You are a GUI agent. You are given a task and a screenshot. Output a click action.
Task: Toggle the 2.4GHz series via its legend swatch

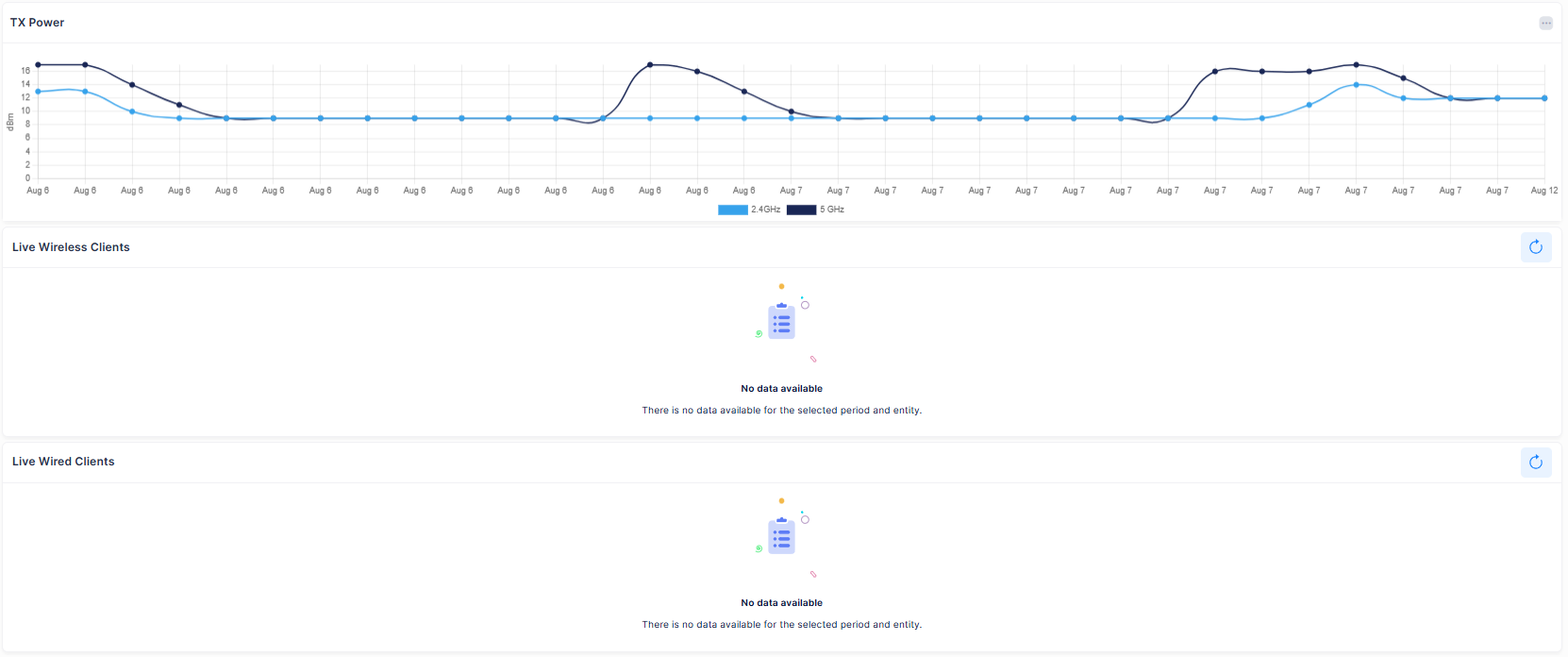(732, 210)
